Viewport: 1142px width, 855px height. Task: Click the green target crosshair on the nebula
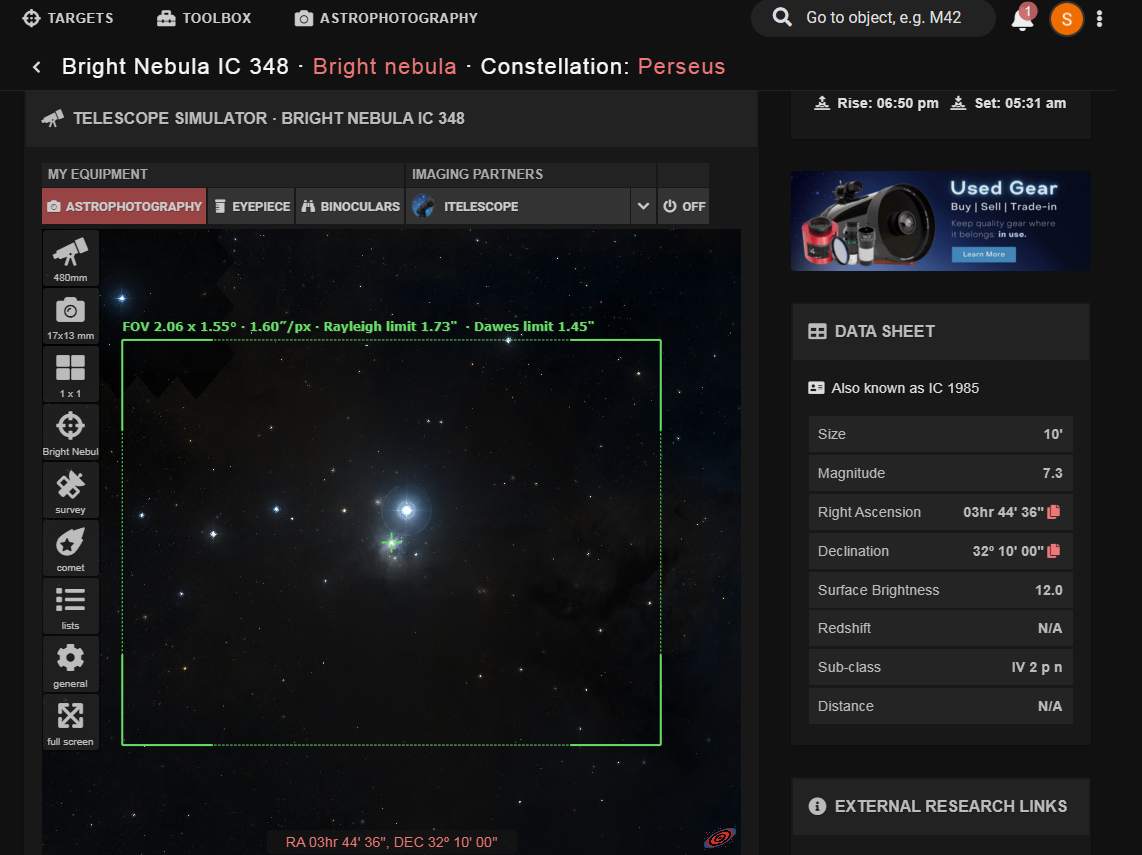pyautogui.click(x=391, y=542)
